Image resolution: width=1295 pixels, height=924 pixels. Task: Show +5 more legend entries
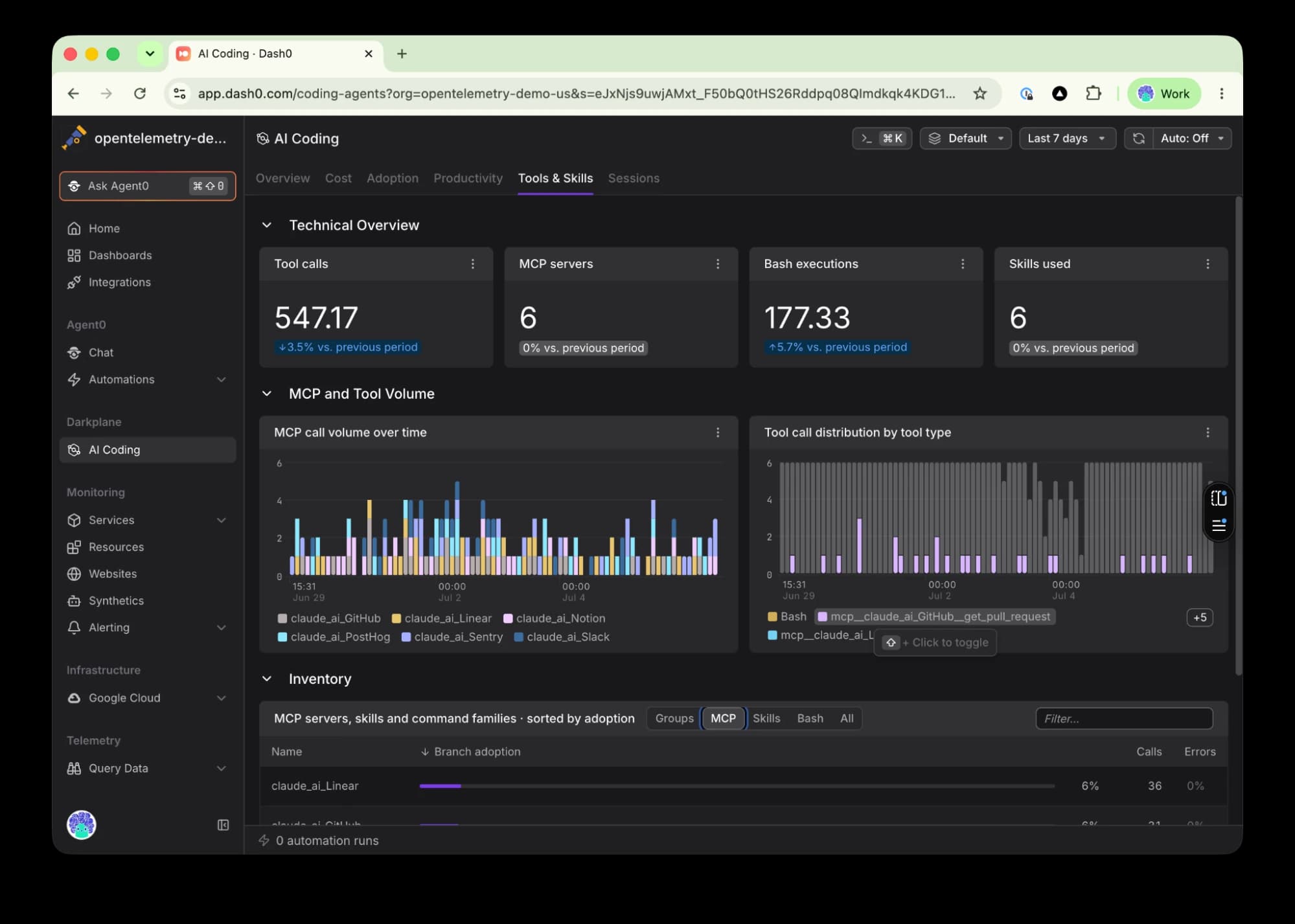pyautogui.click(x=1200, y=618)
